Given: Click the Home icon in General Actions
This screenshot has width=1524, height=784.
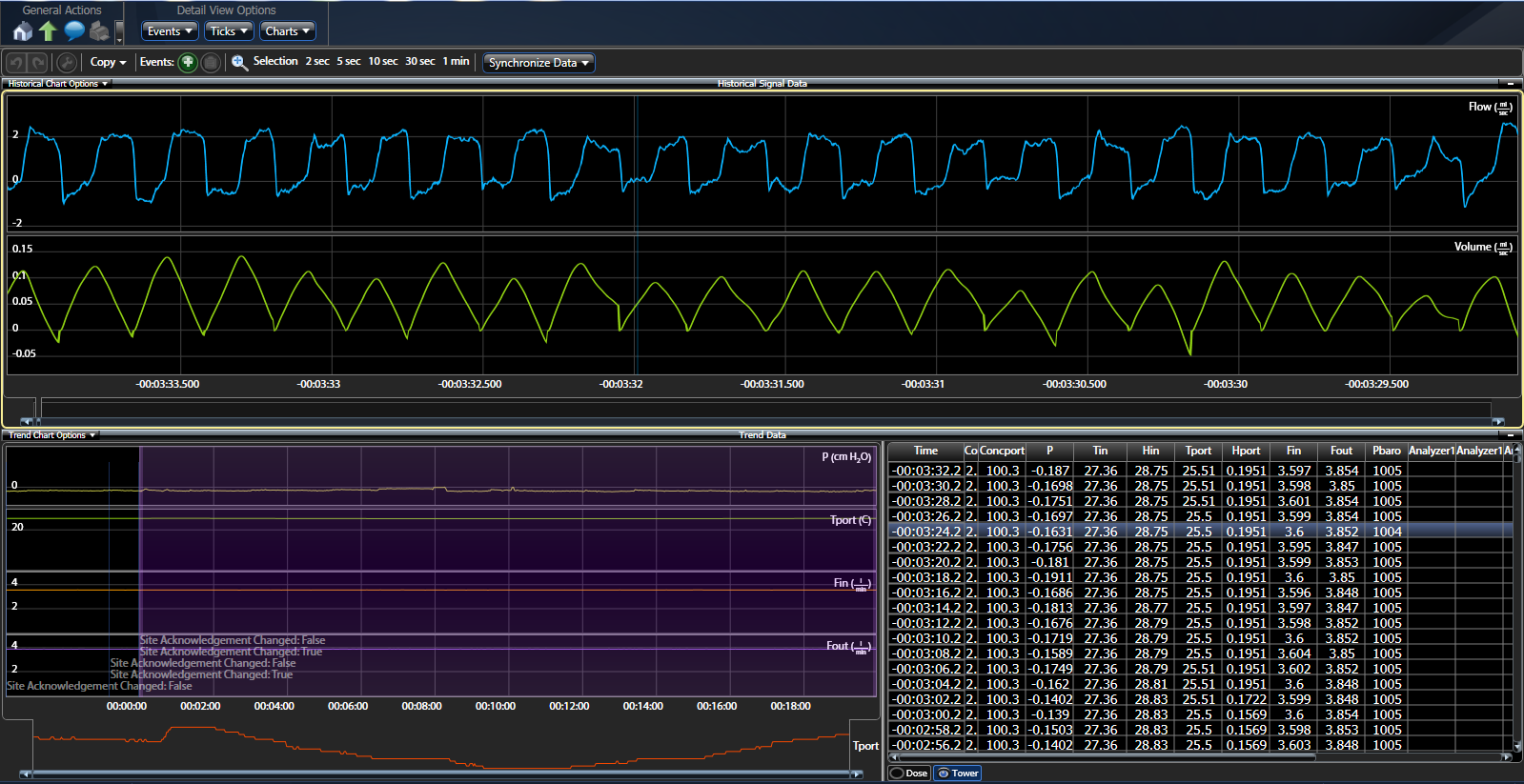Looking at the screenshot, I should click(23, 31).
